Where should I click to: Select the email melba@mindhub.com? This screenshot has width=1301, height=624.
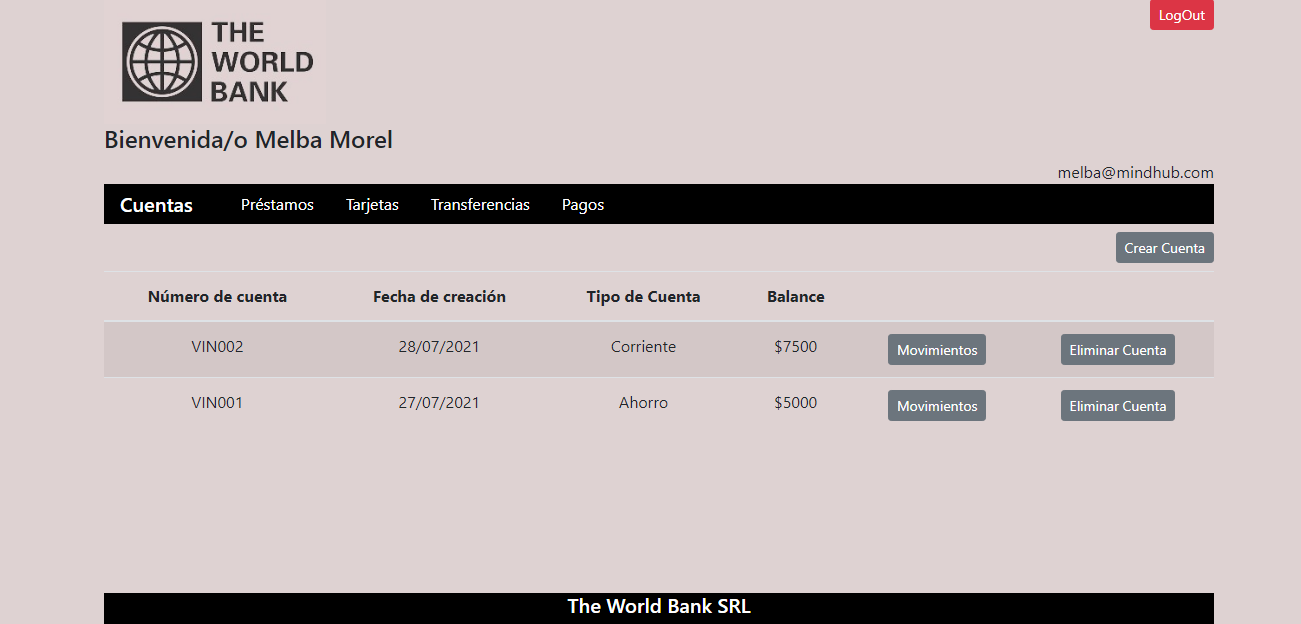(1136, 172)
